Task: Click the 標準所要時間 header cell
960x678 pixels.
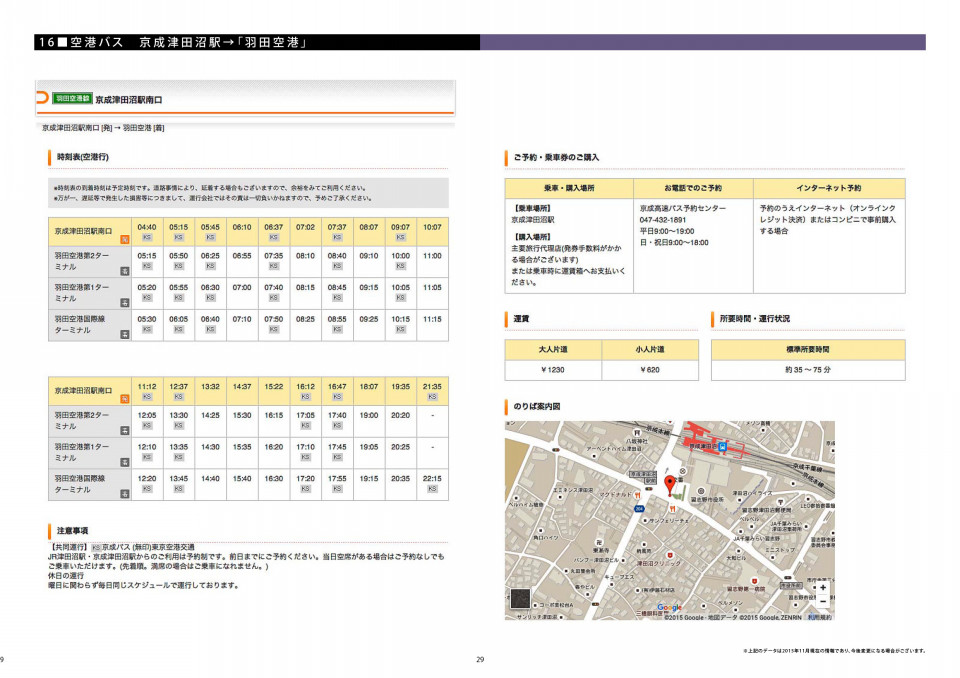Action: pos(808,350)
